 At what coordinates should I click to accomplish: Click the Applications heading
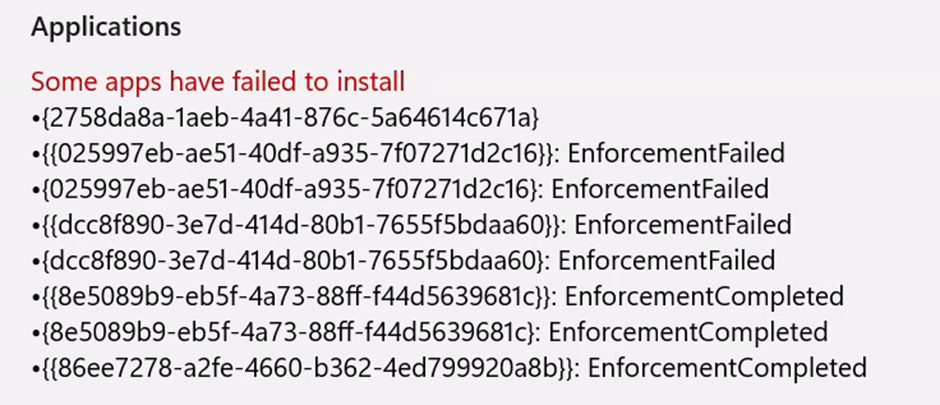(x=106, y=28)
